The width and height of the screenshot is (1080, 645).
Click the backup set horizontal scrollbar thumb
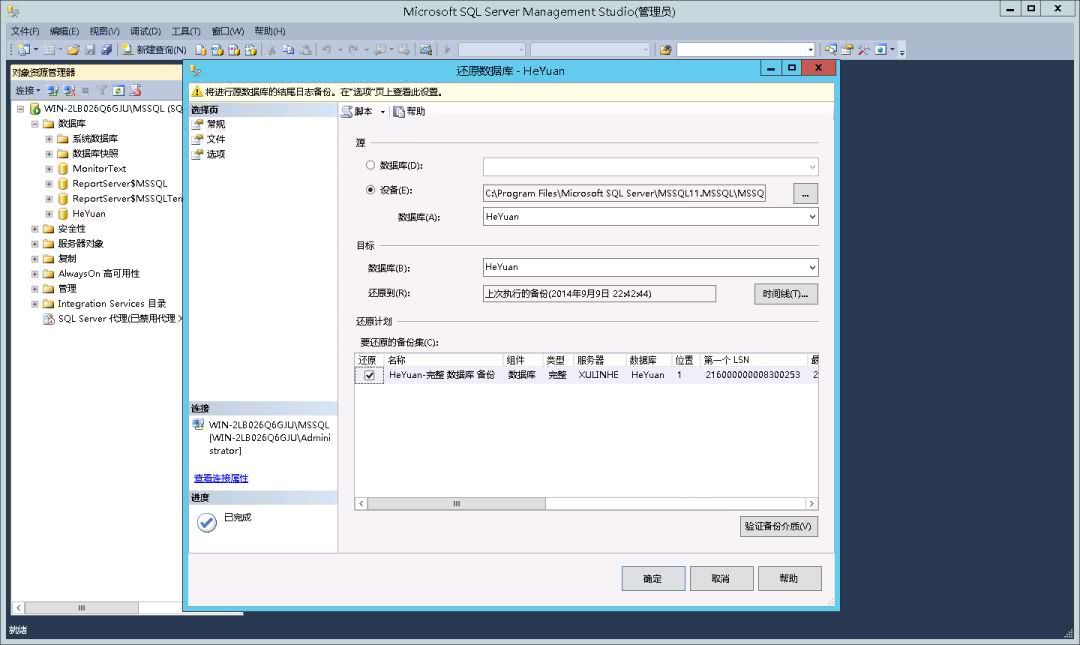click(x=457, y=504)
